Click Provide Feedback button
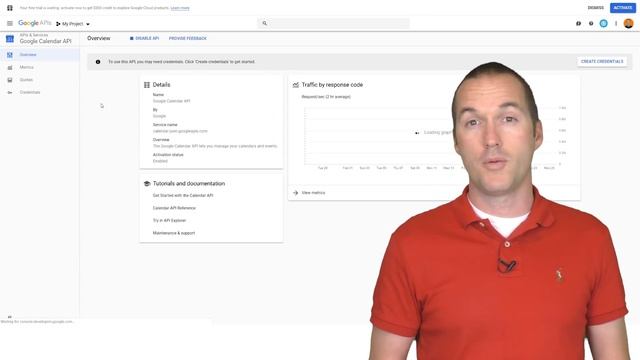 (188, 38)
